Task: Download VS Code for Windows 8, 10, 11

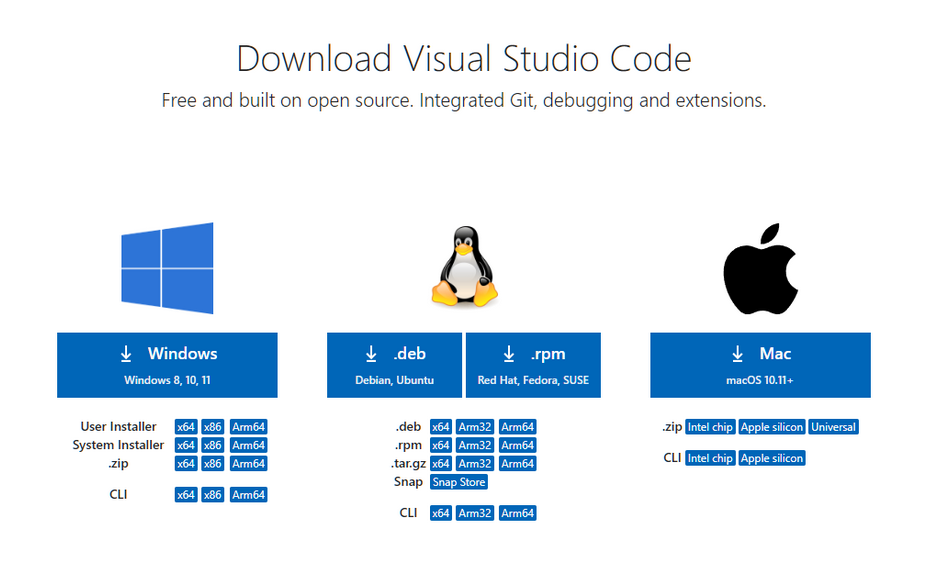Action: tap(167, 365)
